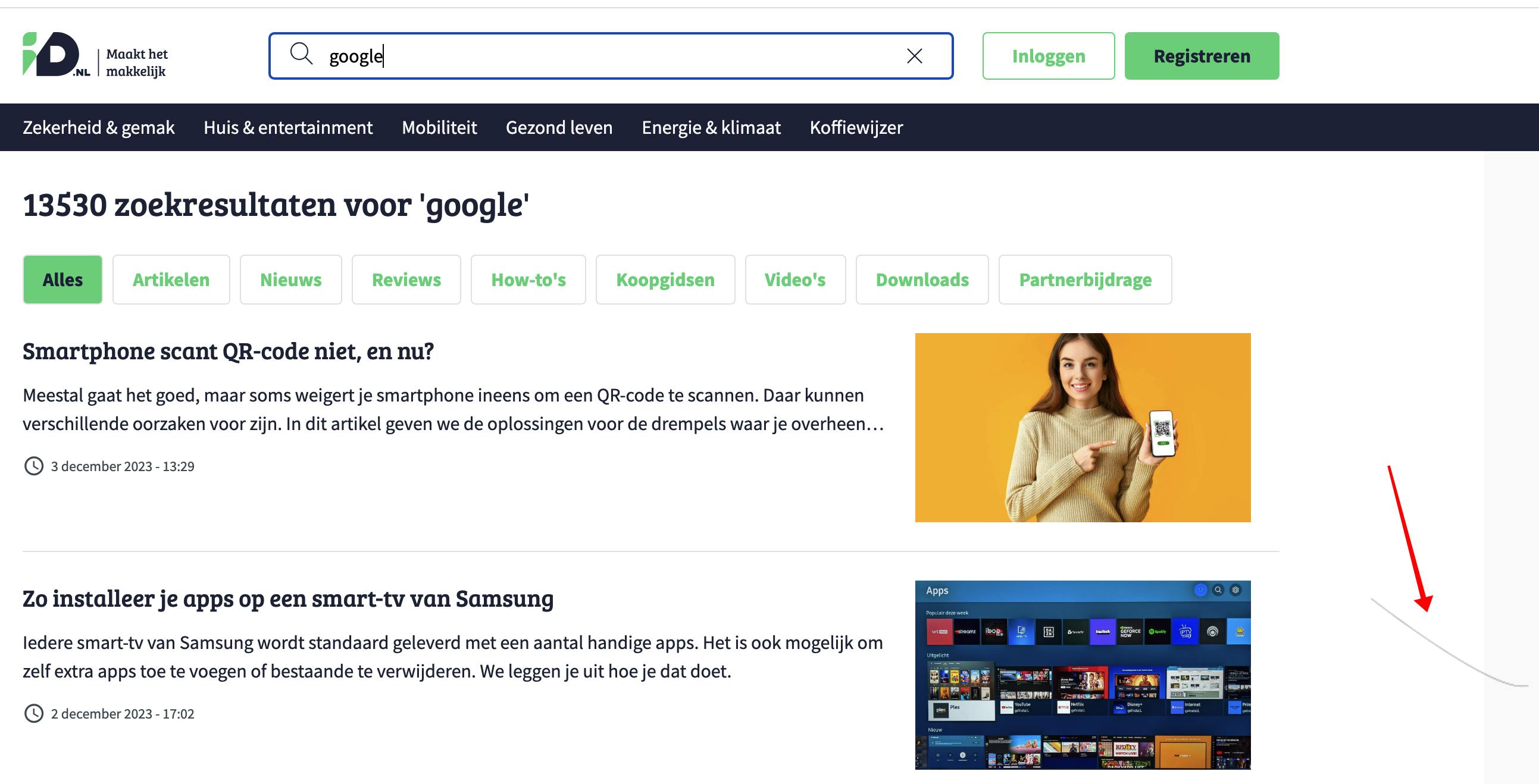Screen dimensions: 1539x784
Task: Open the 'Koffiewijzer' menu item
Action: click(856, 127)
